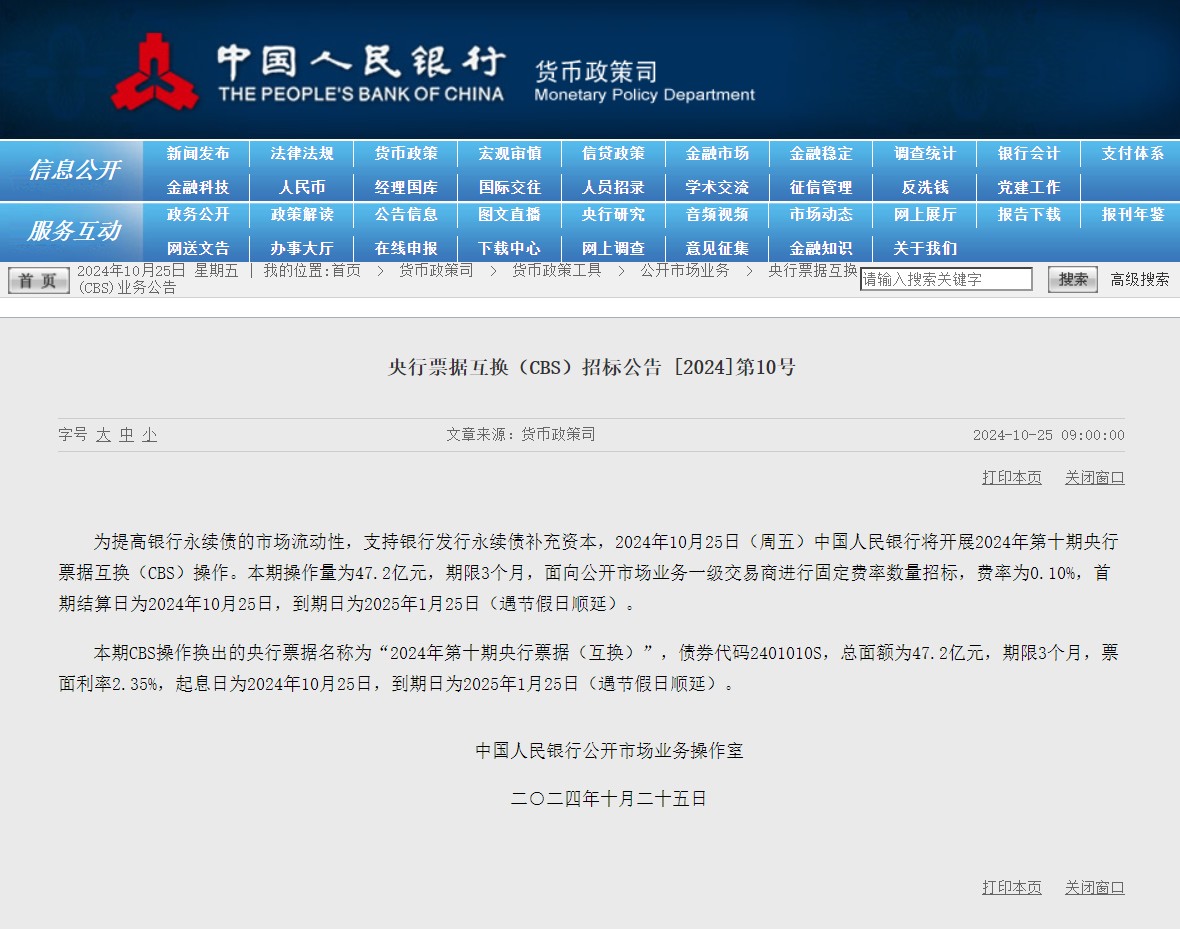Open 宏观审慎 navigation item
The height and width of the screenshot is (929, 1180).
[509, 154]
